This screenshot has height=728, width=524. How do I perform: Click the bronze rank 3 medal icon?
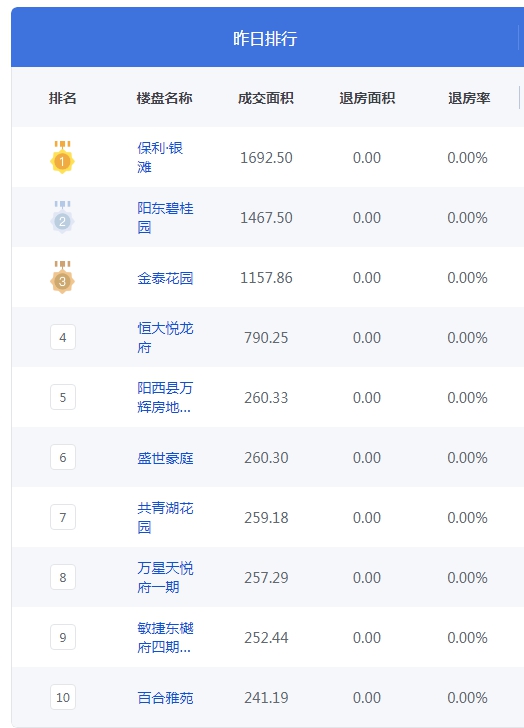(x=62, y=277)
